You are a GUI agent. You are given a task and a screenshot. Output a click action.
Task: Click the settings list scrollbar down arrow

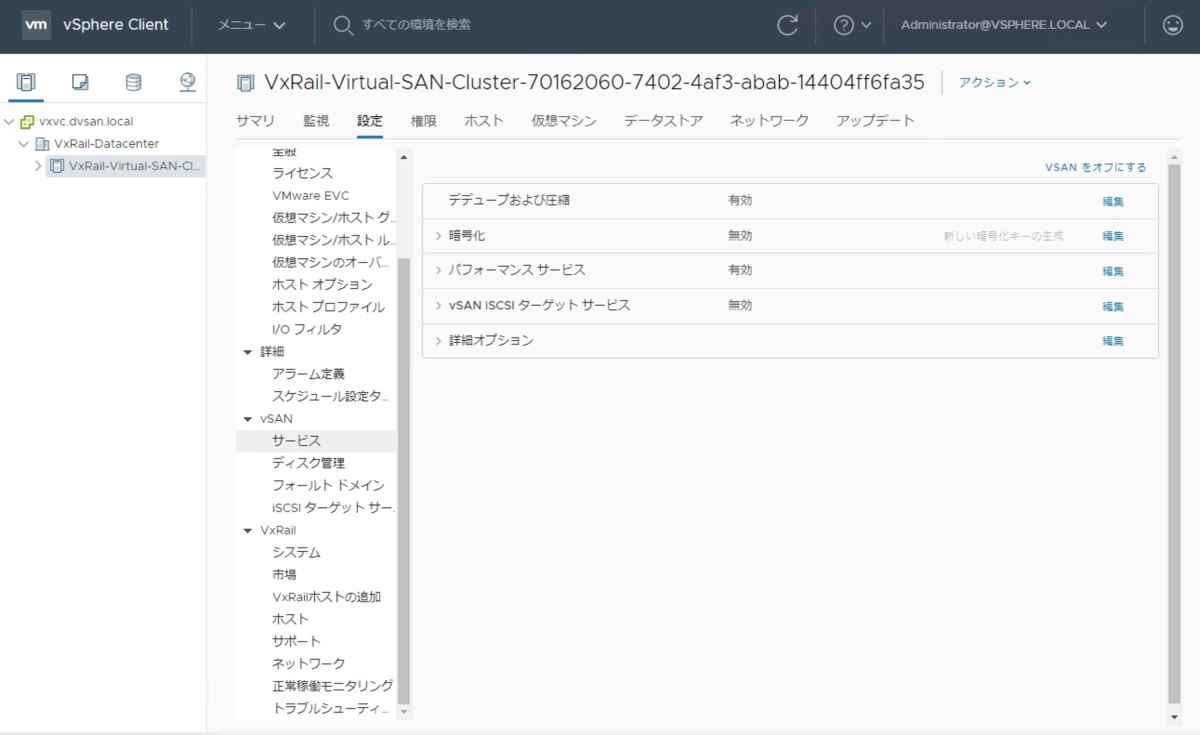tap(404, 711)
